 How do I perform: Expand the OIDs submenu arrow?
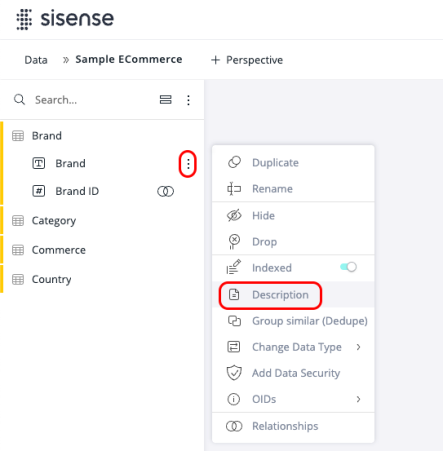(358, 399)
